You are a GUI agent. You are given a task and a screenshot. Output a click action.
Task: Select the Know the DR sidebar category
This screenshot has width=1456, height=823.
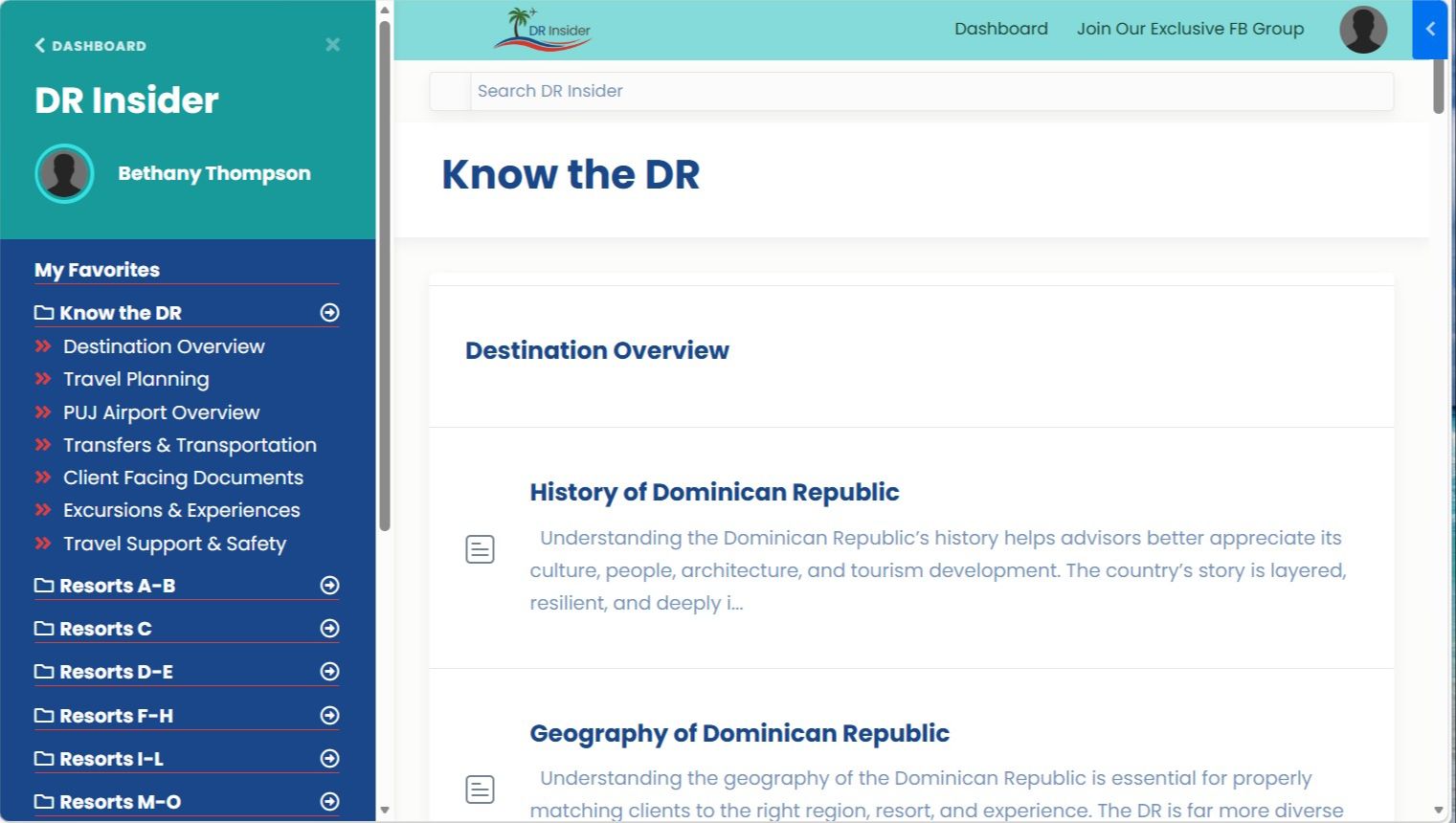[x=121, y=313]
